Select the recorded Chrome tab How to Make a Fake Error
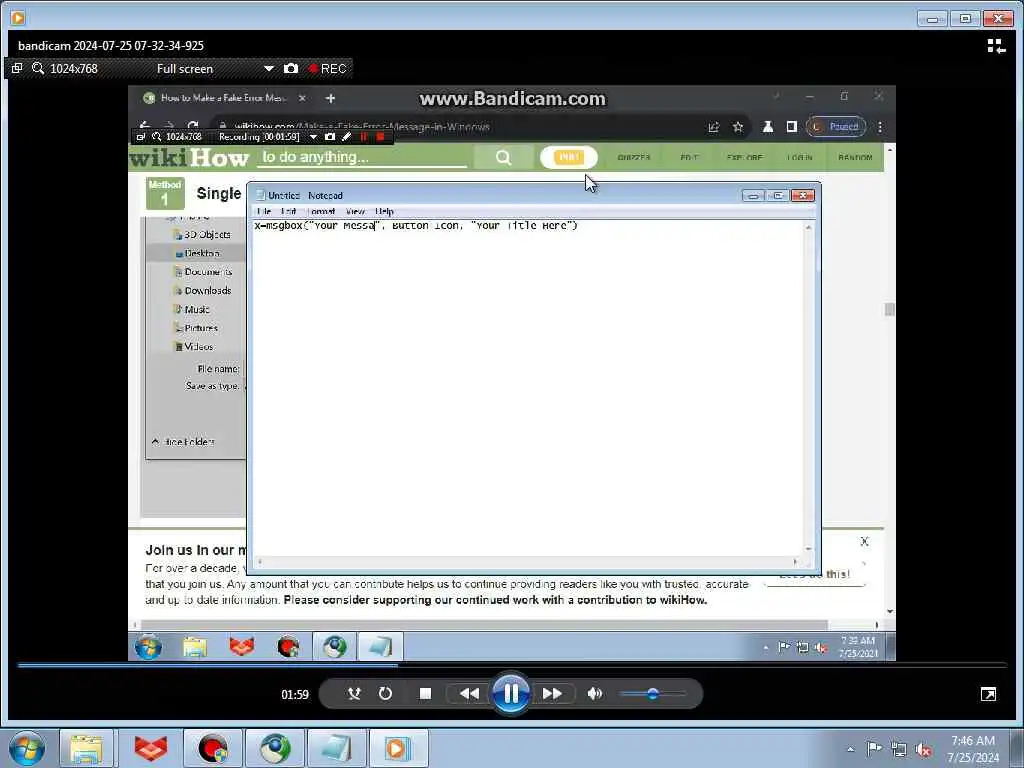 pos(223,98)
